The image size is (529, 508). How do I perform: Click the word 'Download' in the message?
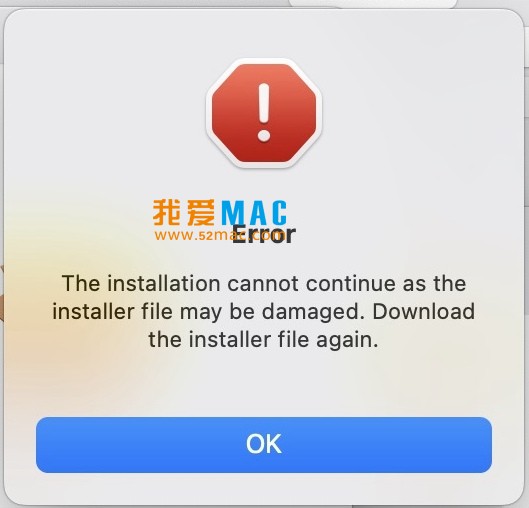(424, 311)
